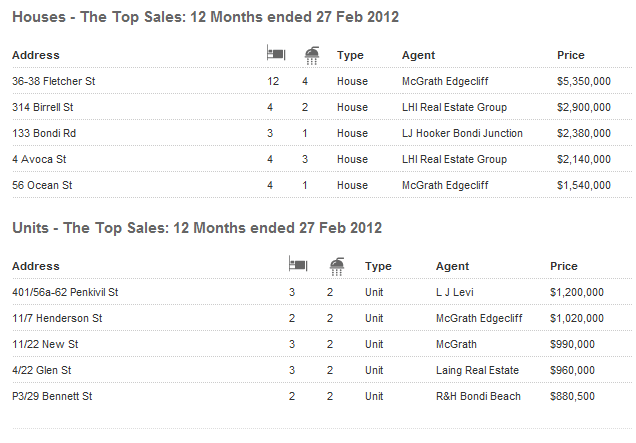Image resolution: width=636 pixels, height=443 pixels.
Task: Click the bathrooms icon in Units table
Action: tap(338, 265)
